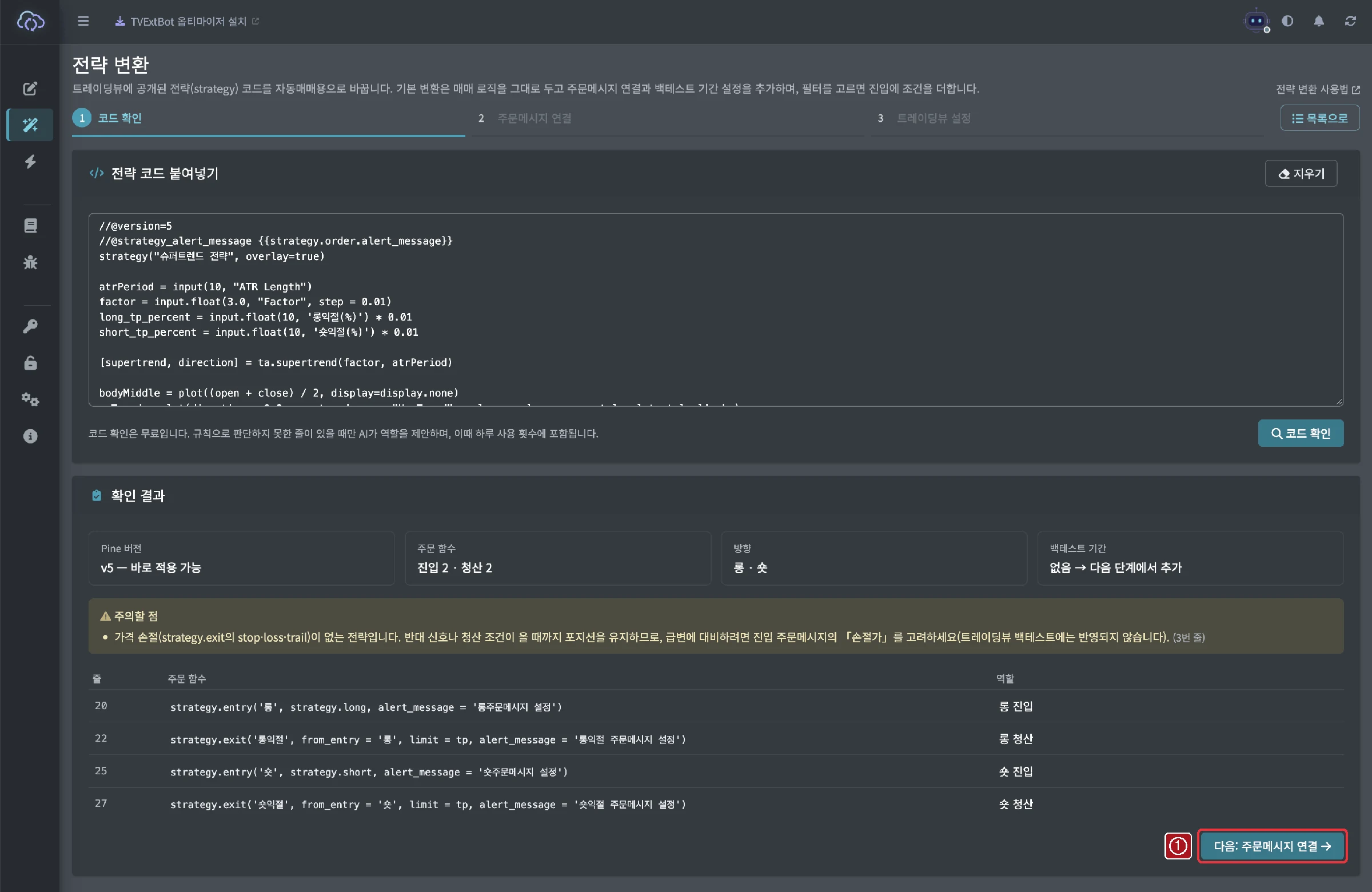Open the info circle sidebar icon
The height and width of the screenshot is (892, 1372).
click(30, 436)
